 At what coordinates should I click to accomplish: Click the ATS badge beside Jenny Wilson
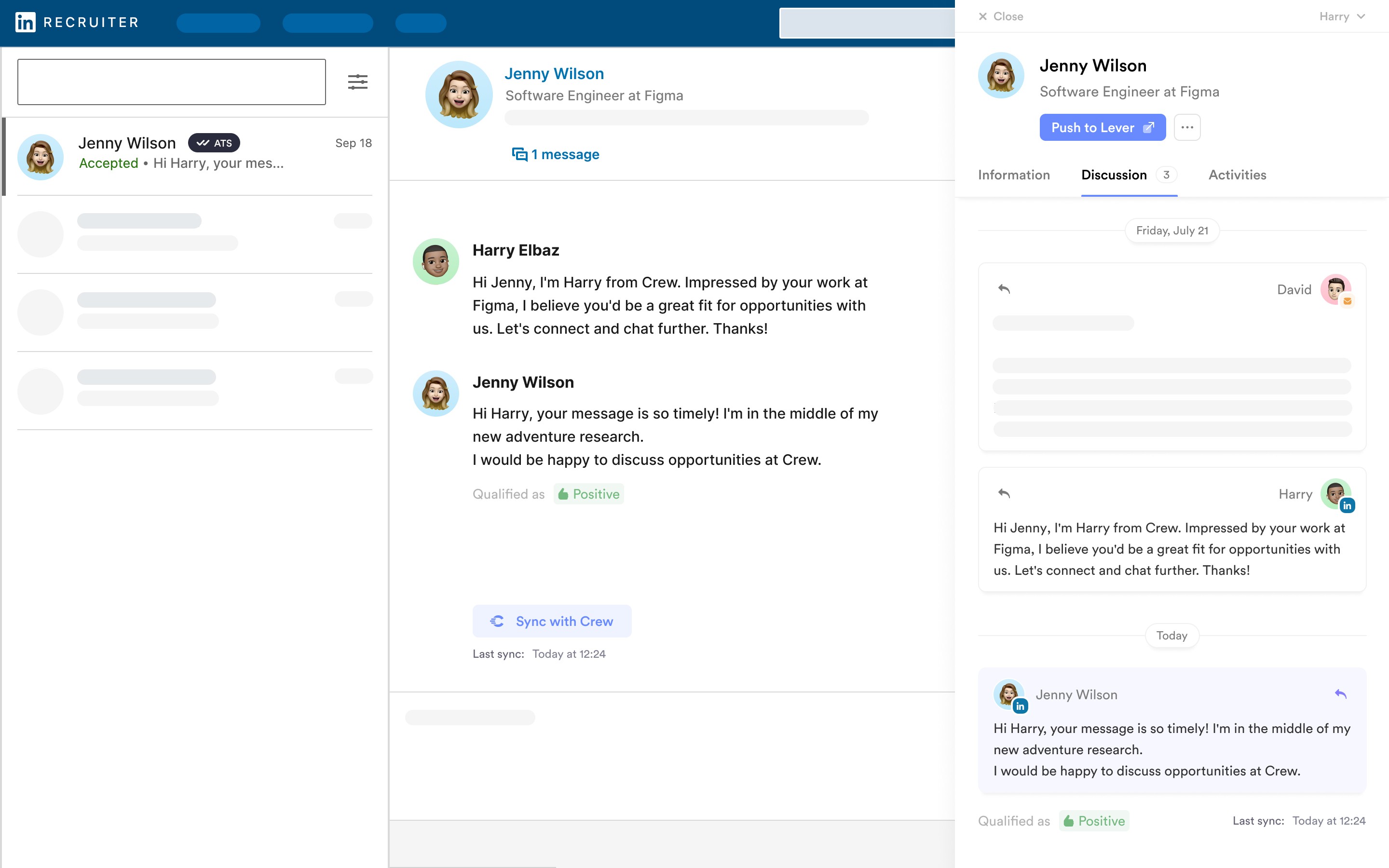click(x=214, y=143)
